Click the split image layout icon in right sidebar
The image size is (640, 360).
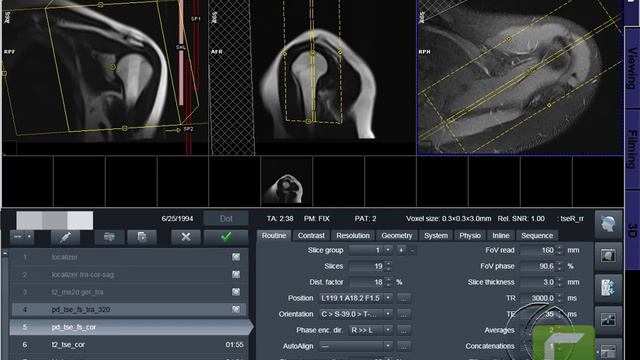tap(608, 319)
